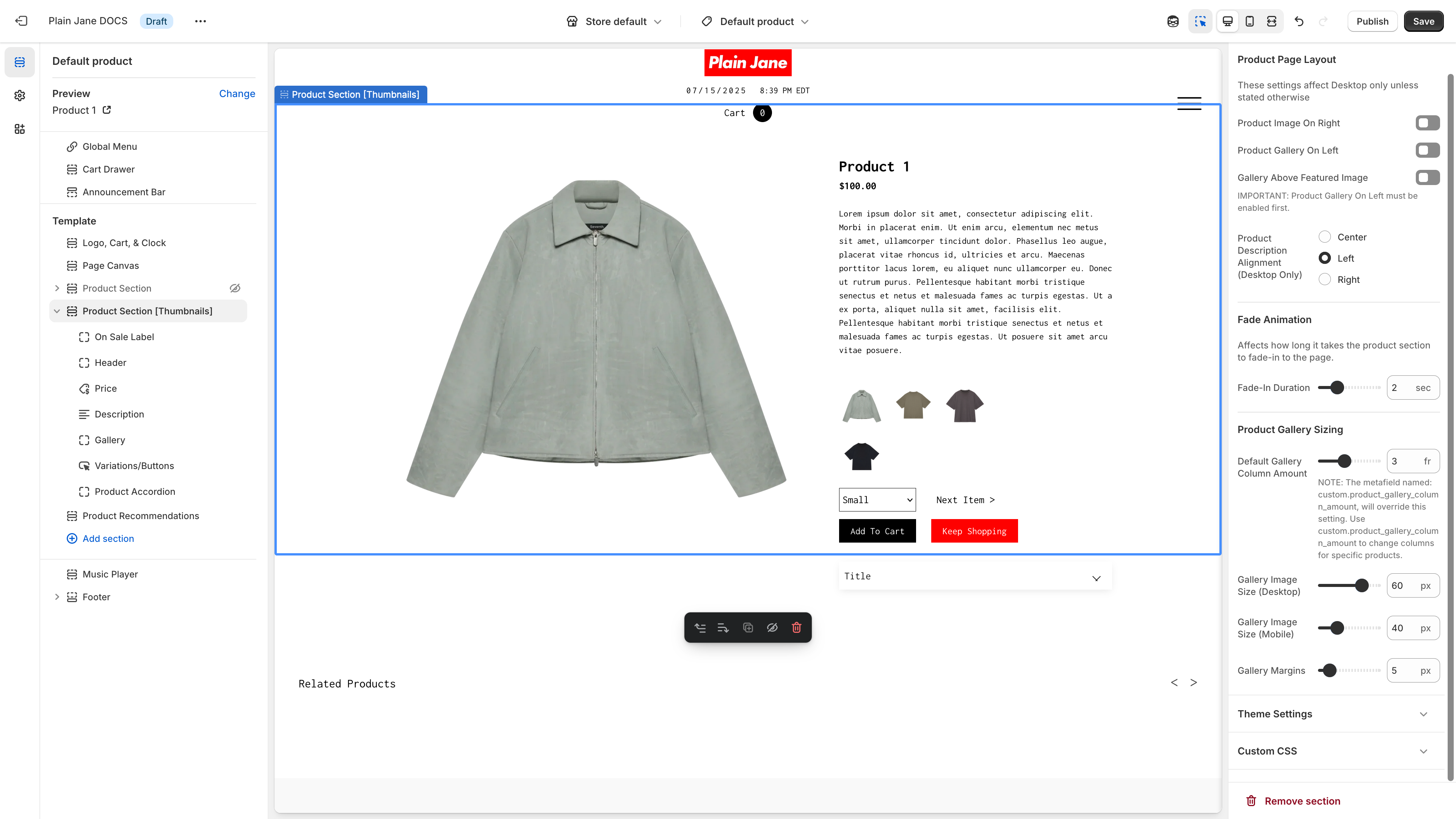Select the Center description alignment radio button
This screenshot has width=1456, height=819.
[1325, 237]
